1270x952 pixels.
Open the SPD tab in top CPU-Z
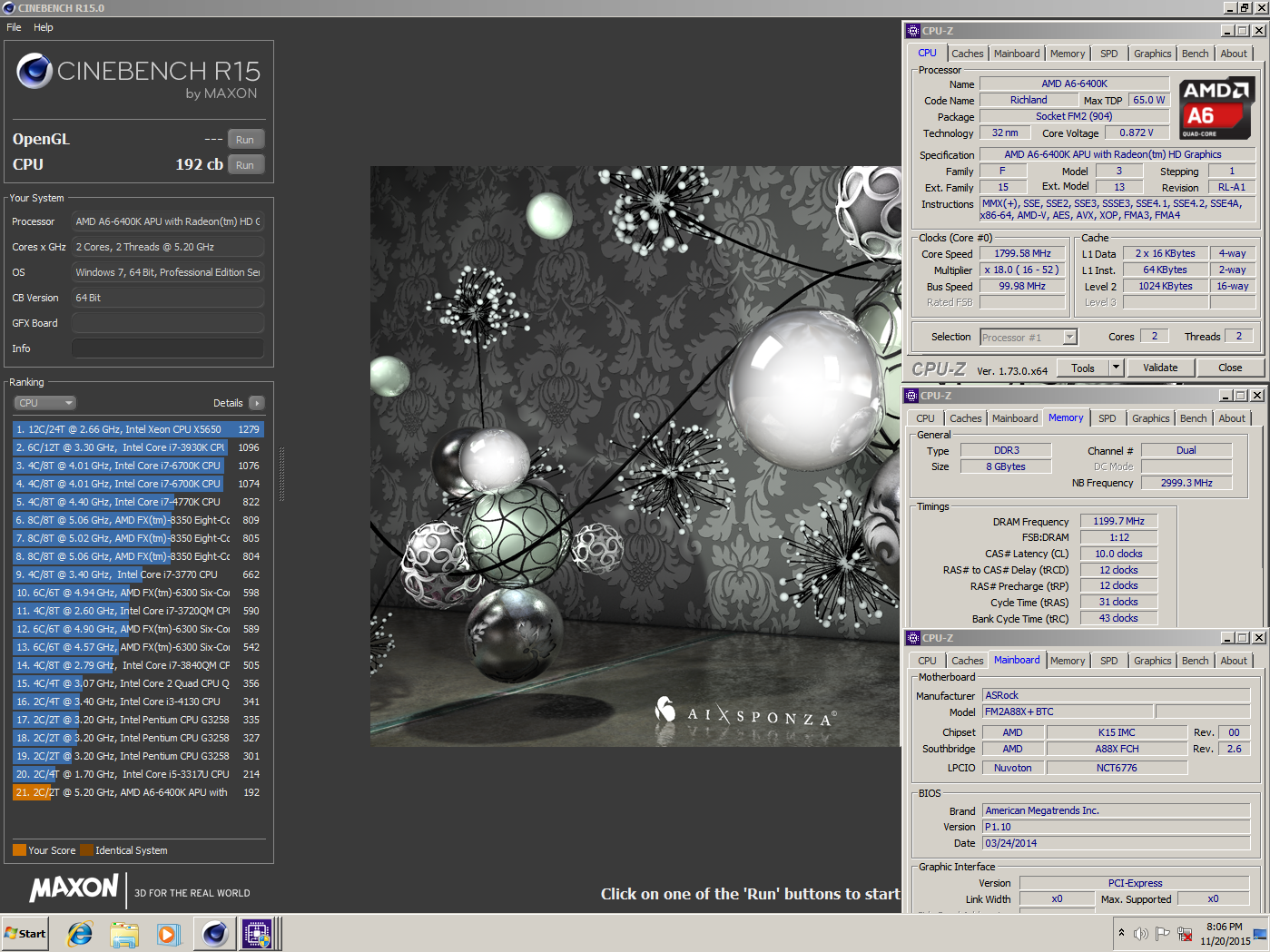point(1108,54)
